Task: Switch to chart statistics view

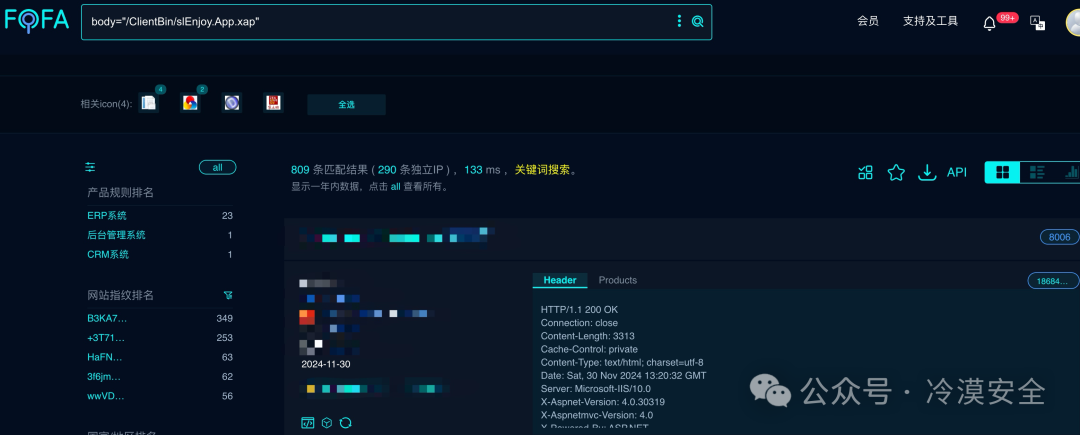Action: 1070,173
